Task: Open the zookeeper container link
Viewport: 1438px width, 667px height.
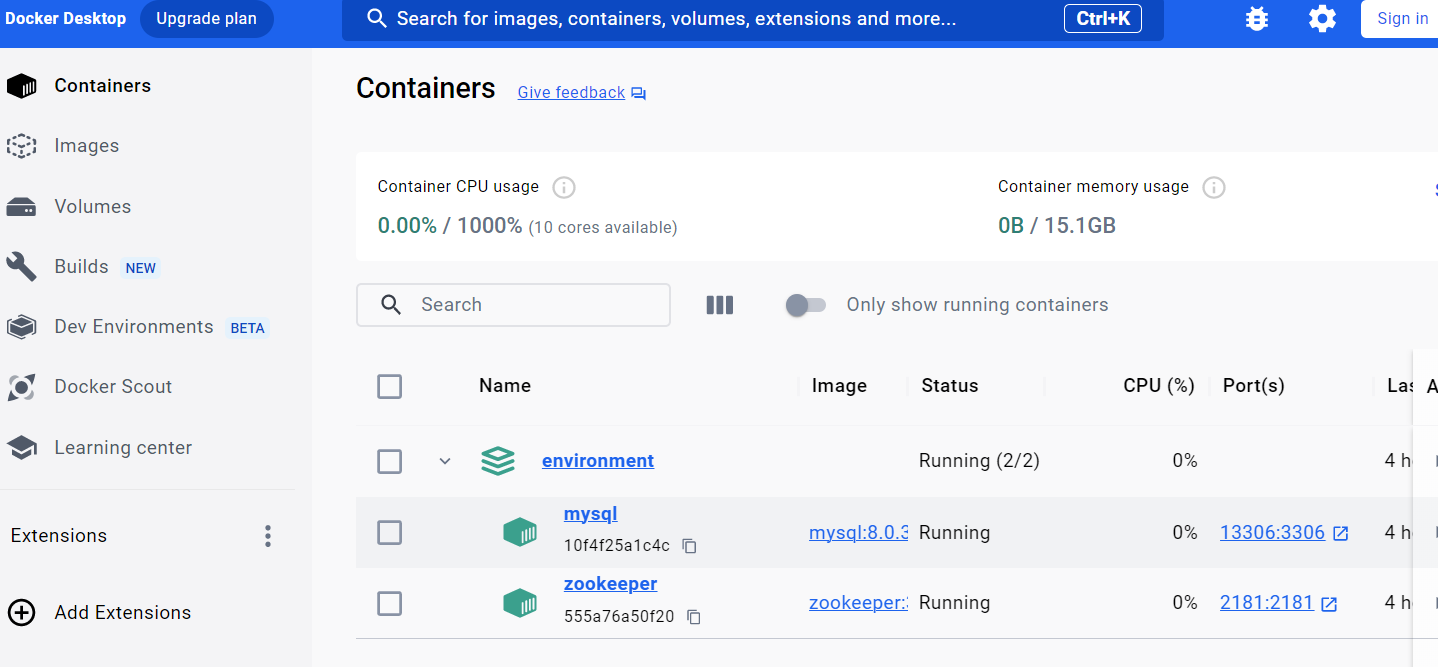Action: [x=611, y=584]
